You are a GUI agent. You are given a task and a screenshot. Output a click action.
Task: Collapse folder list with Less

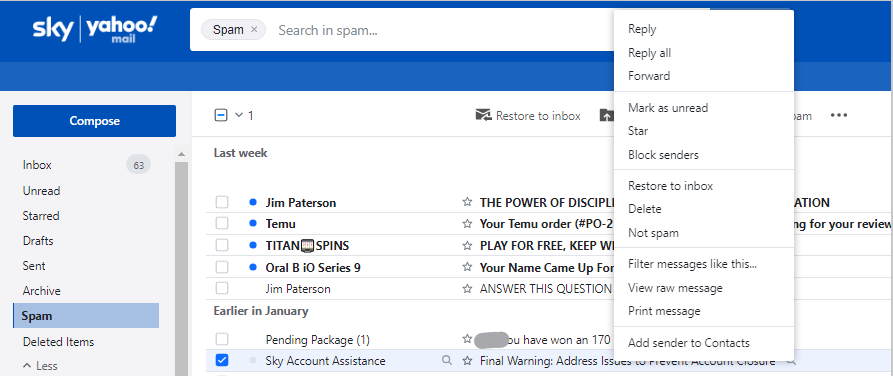[x=40, y=366]
